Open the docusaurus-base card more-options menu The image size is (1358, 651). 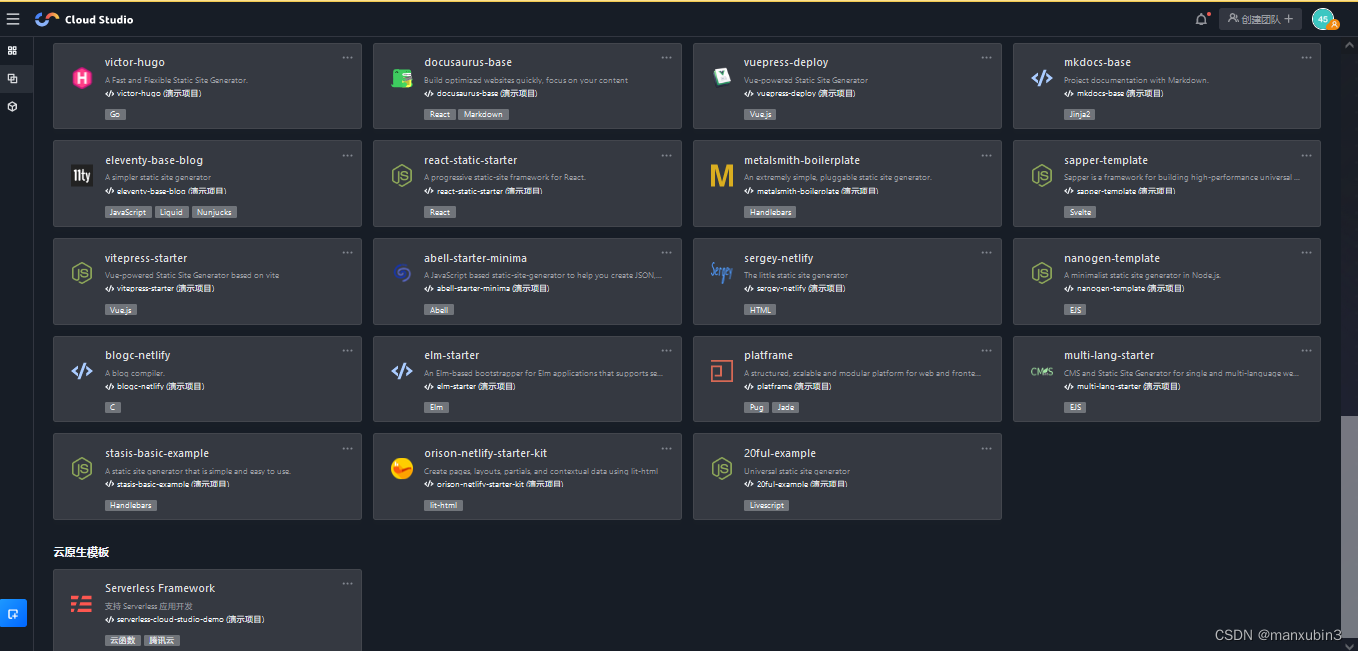tap(667, 57)
